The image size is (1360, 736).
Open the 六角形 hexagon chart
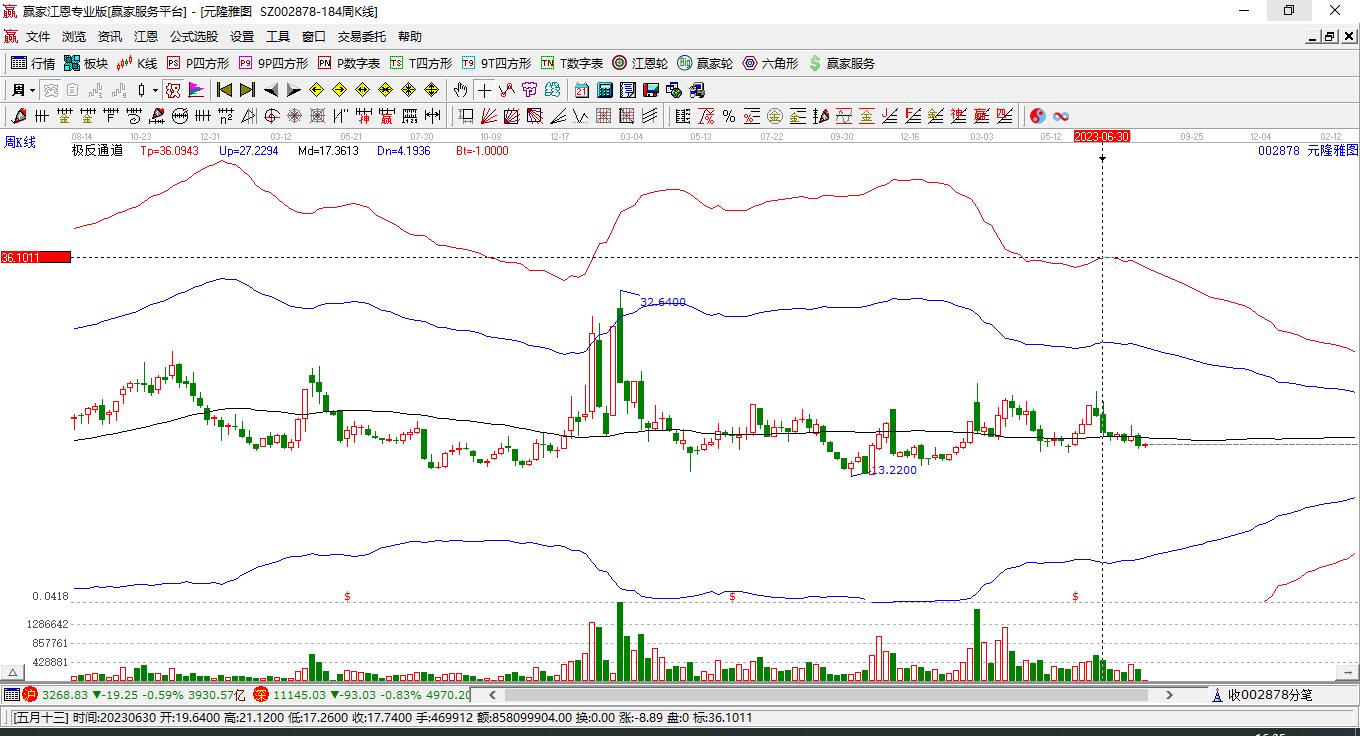point(770,63)
